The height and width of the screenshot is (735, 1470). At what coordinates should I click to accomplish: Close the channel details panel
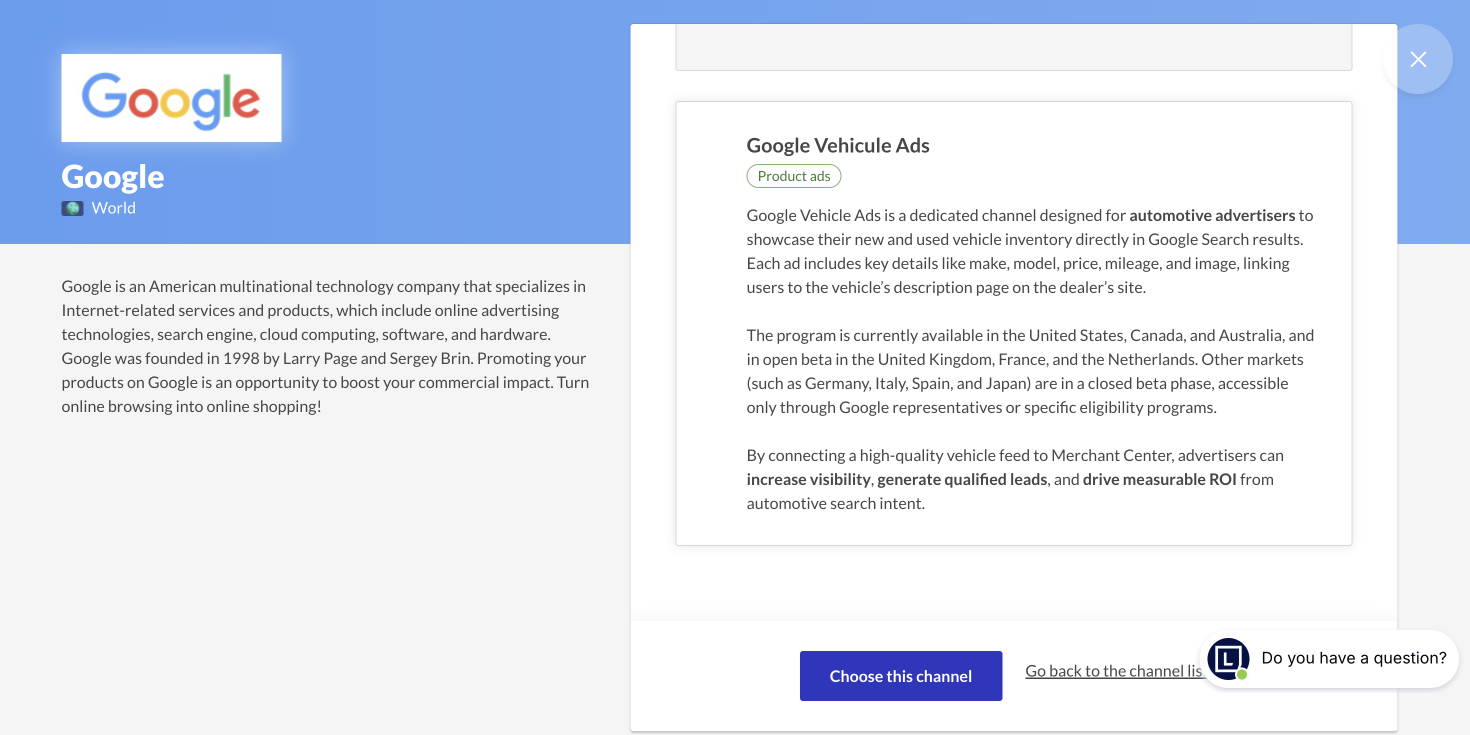coord(1418,59)
